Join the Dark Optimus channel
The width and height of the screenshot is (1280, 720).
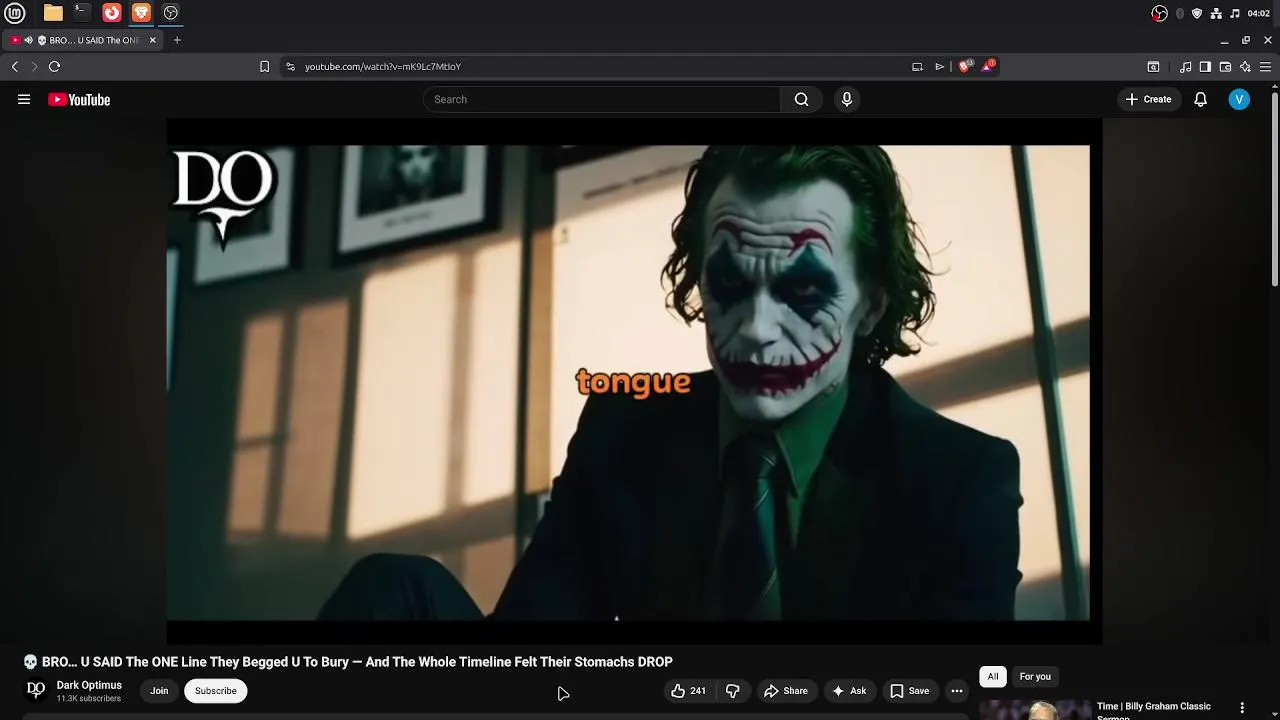coord(159,691)
